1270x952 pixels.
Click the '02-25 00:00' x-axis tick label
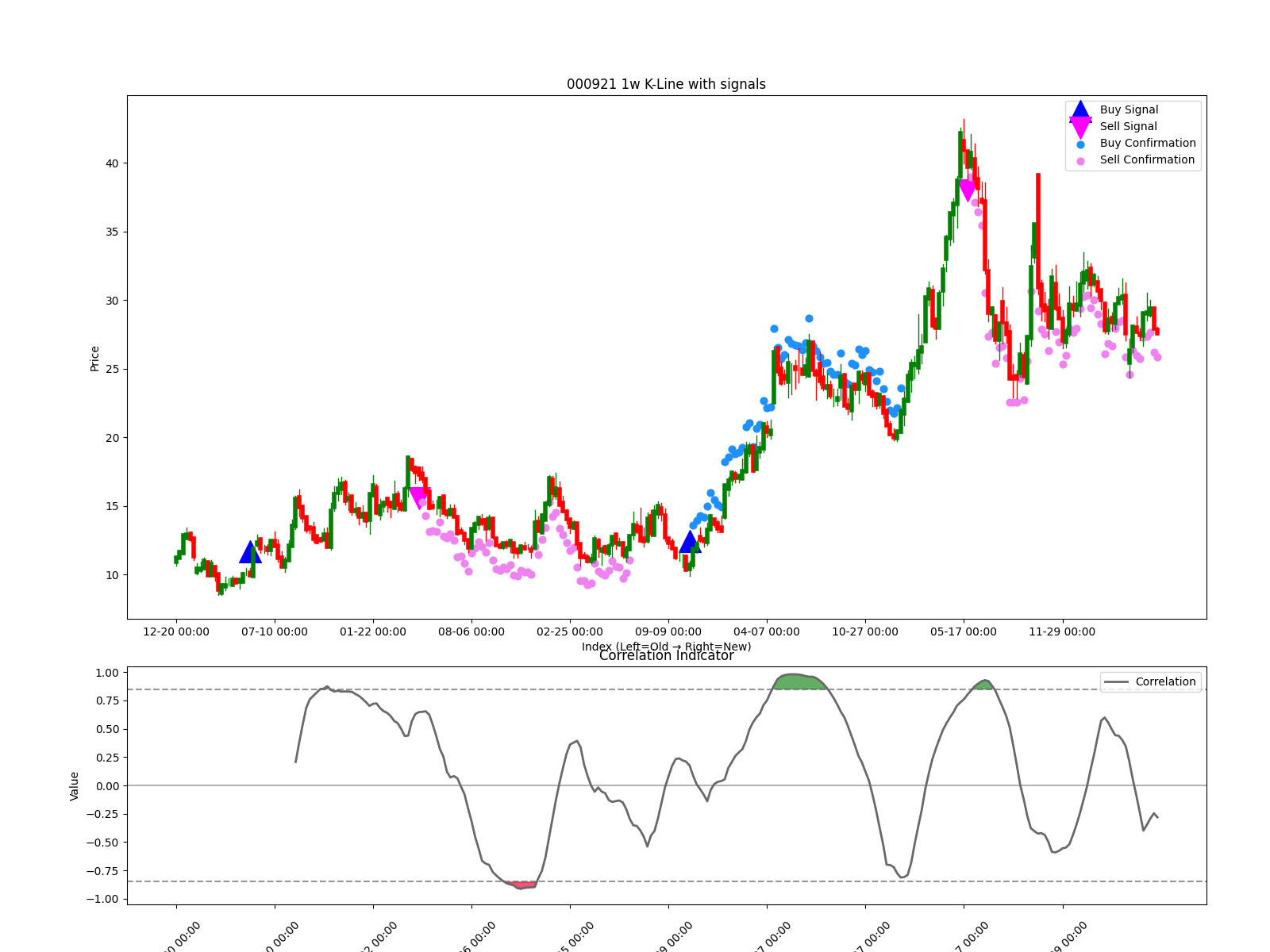(570, 631)
